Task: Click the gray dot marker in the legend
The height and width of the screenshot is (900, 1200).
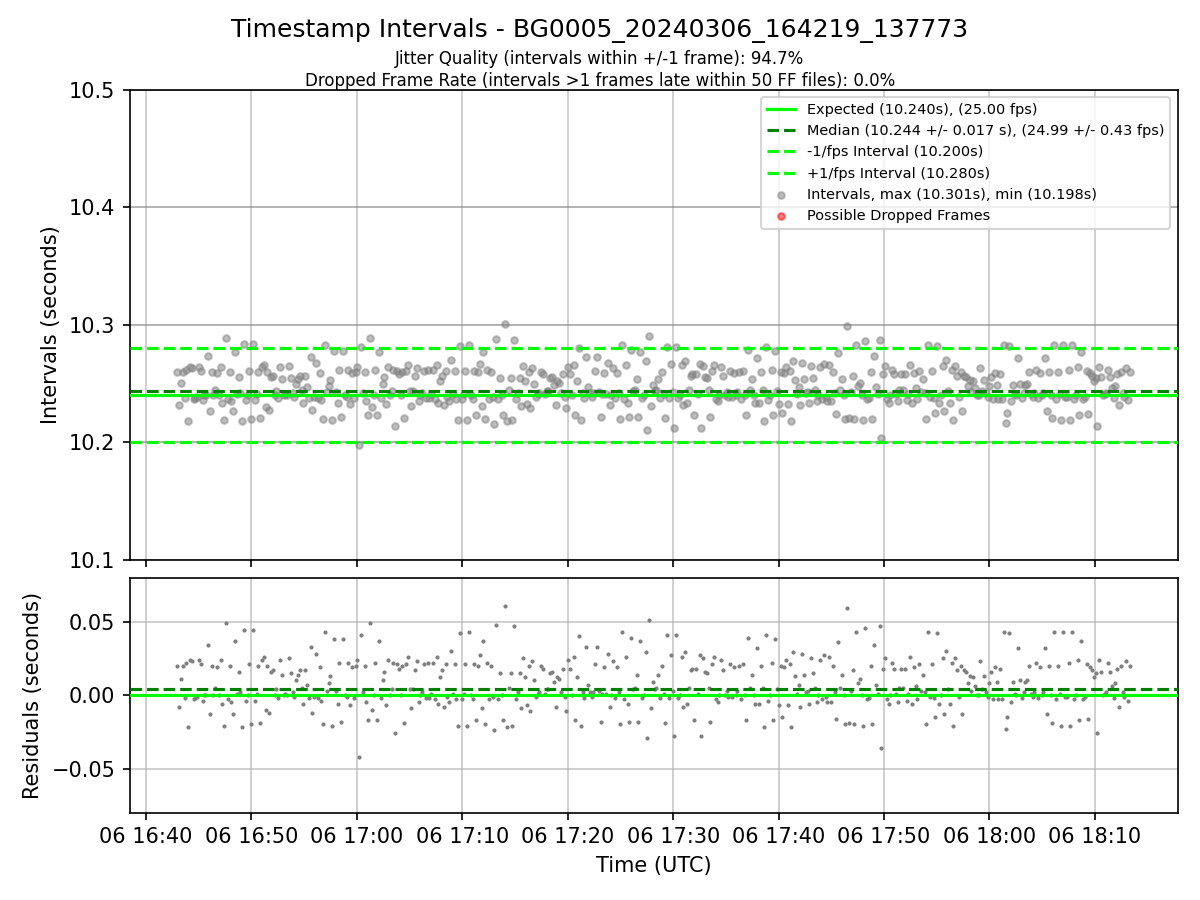Action: (x=782, y=194)
